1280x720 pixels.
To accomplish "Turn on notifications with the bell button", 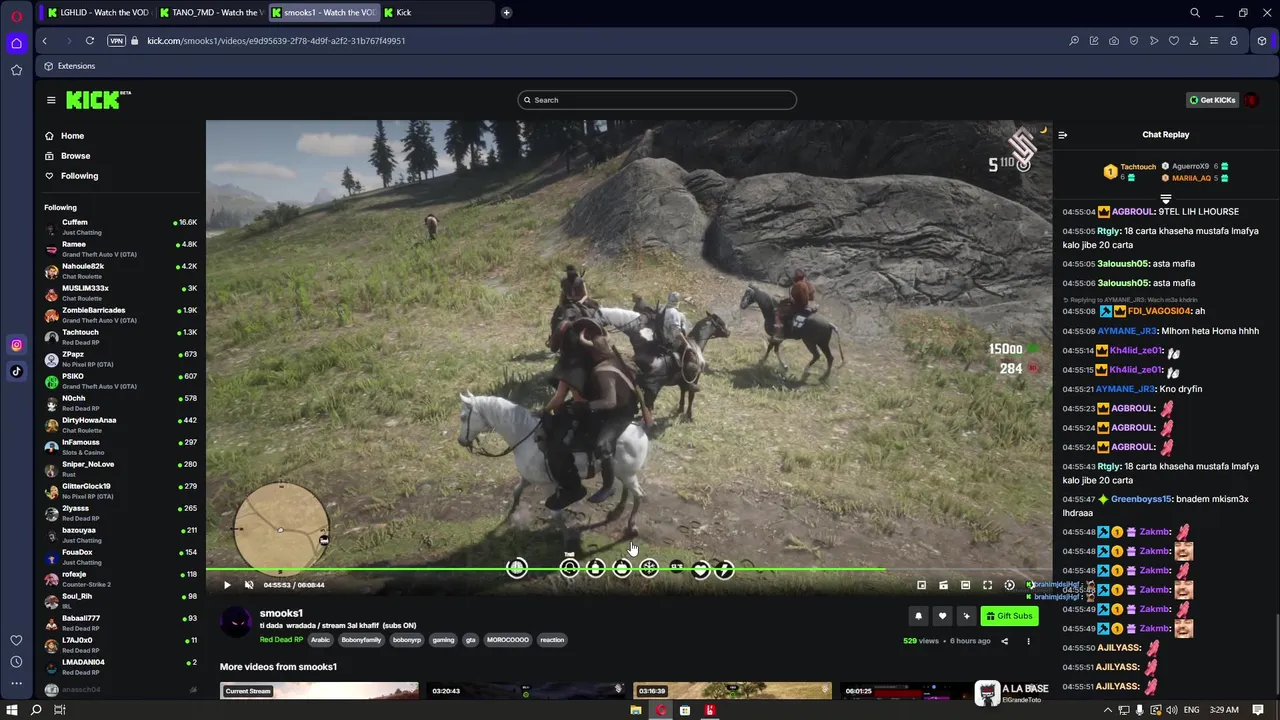I will tap(918, 616).
